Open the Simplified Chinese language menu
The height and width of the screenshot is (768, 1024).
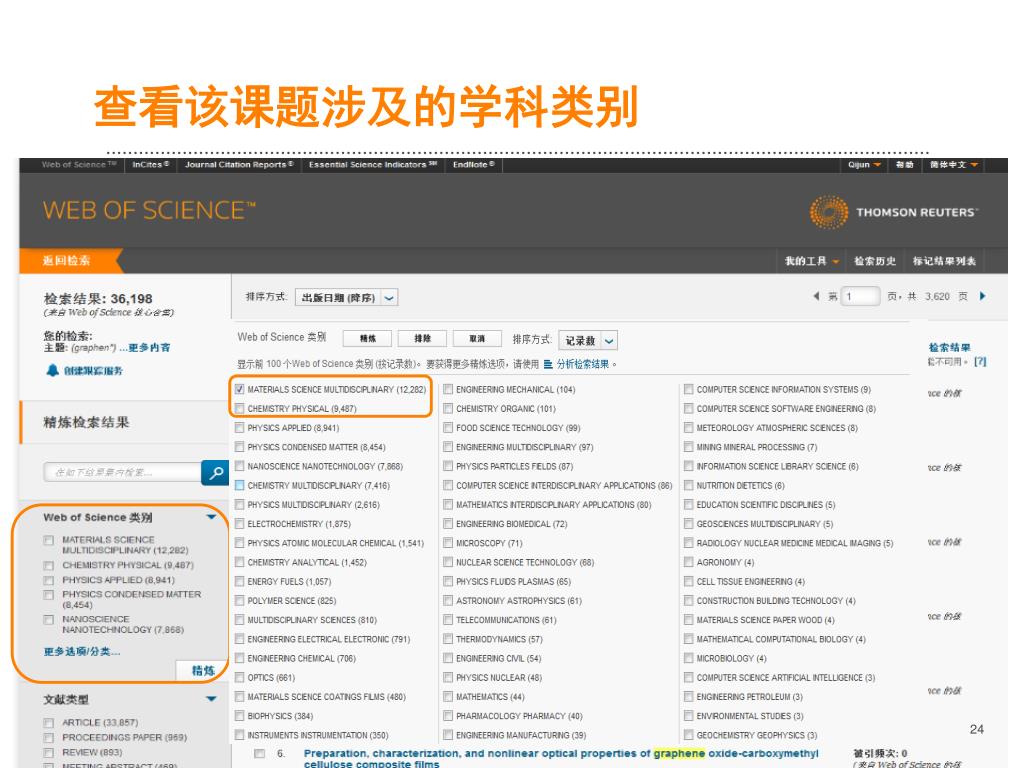click(x=953, y=165)
